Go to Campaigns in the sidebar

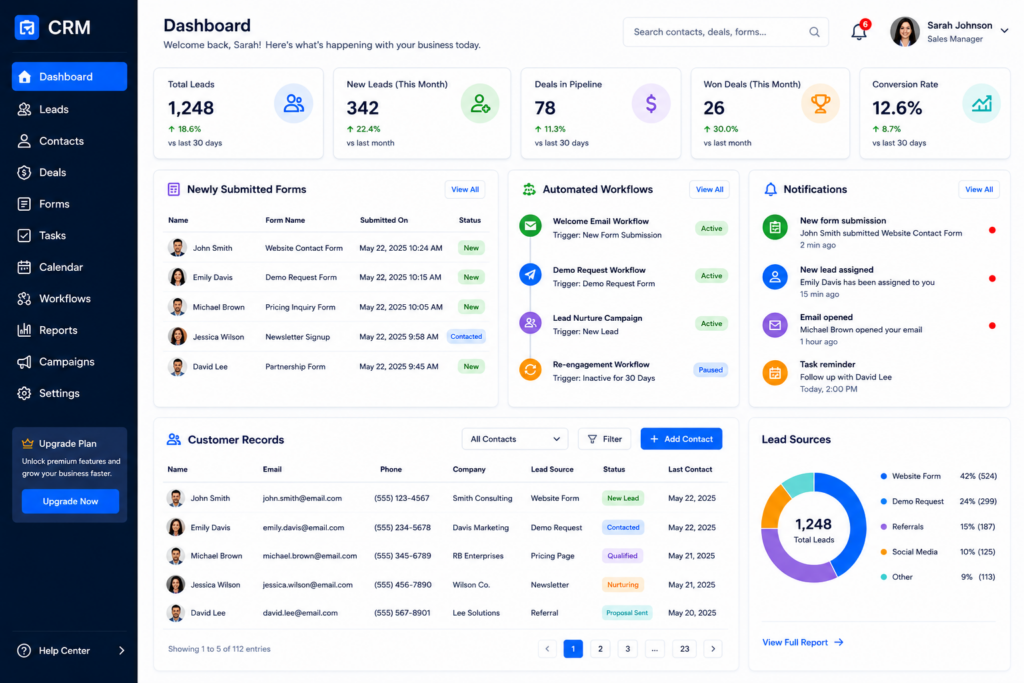coord(69,362)
